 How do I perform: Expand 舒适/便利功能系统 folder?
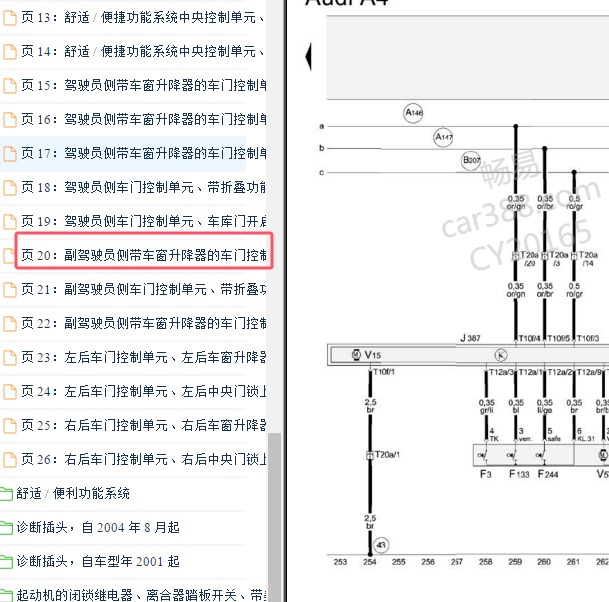coord(73,494)
